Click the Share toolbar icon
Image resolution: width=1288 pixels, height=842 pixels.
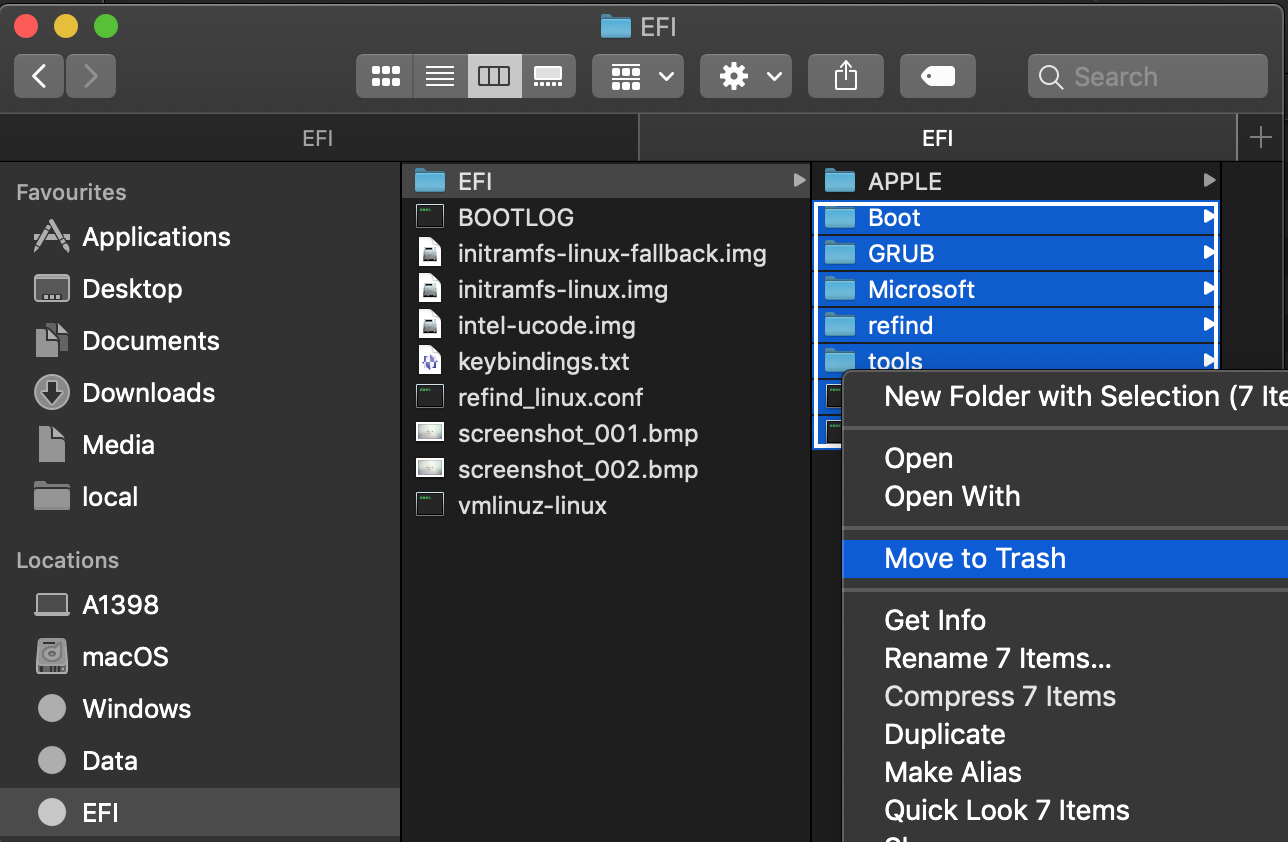pyautogui.click(x=846, y=76)
